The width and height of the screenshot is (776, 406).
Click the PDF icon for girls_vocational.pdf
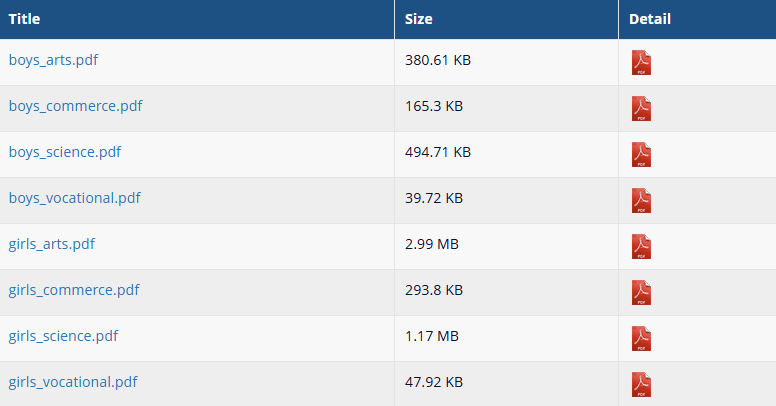(x=641, y=385)
